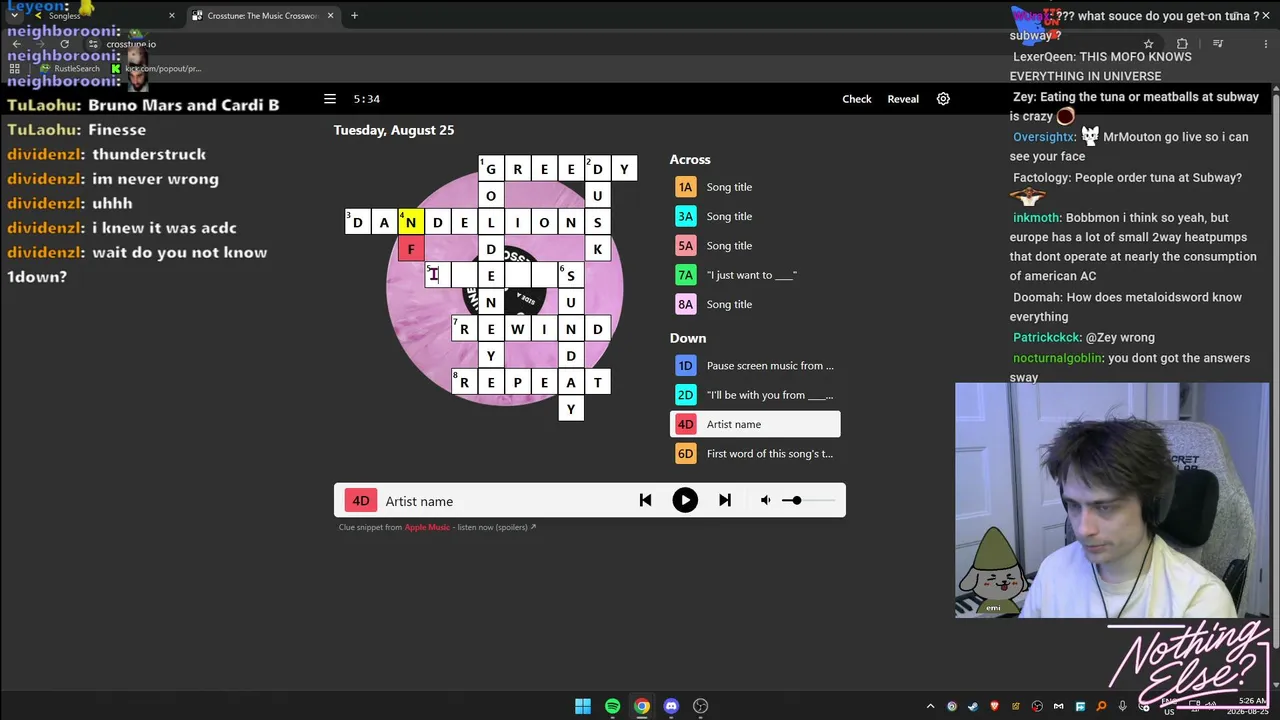Open the Windows Start menu

tap(583, 707)
